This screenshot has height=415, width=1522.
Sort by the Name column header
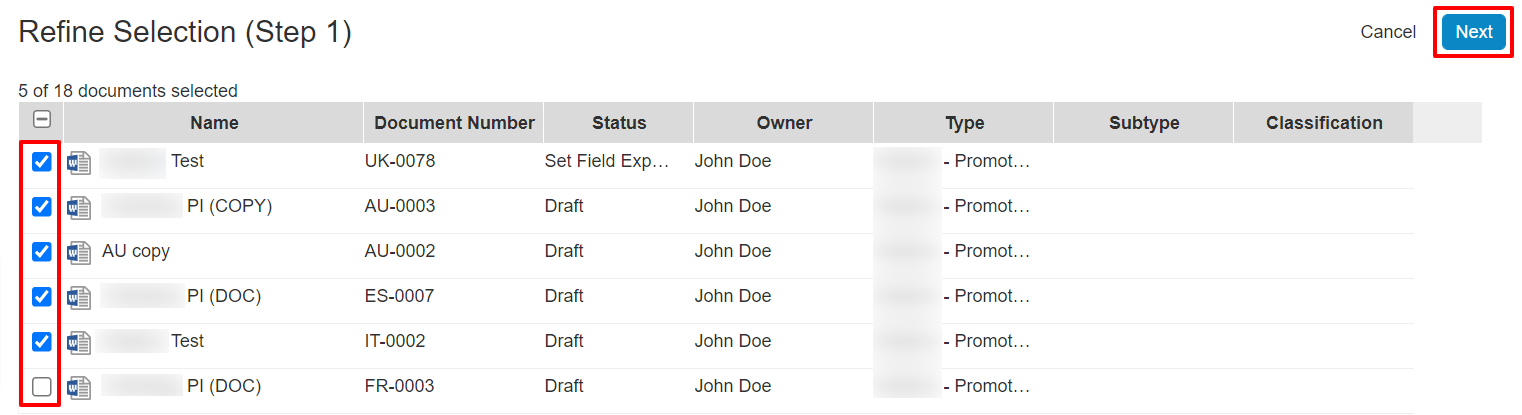pos(214,123)
